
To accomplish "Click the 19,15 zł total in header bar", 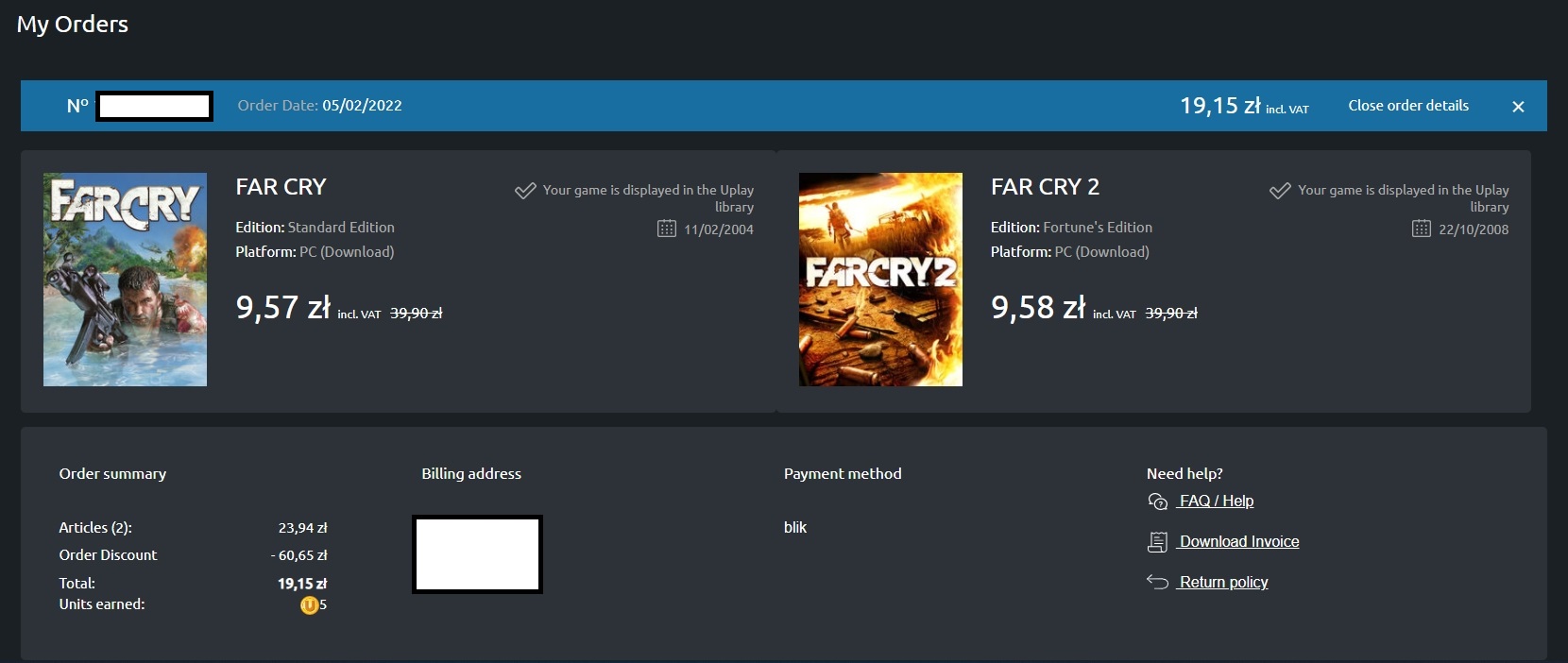I will (x=1219, y=106).
